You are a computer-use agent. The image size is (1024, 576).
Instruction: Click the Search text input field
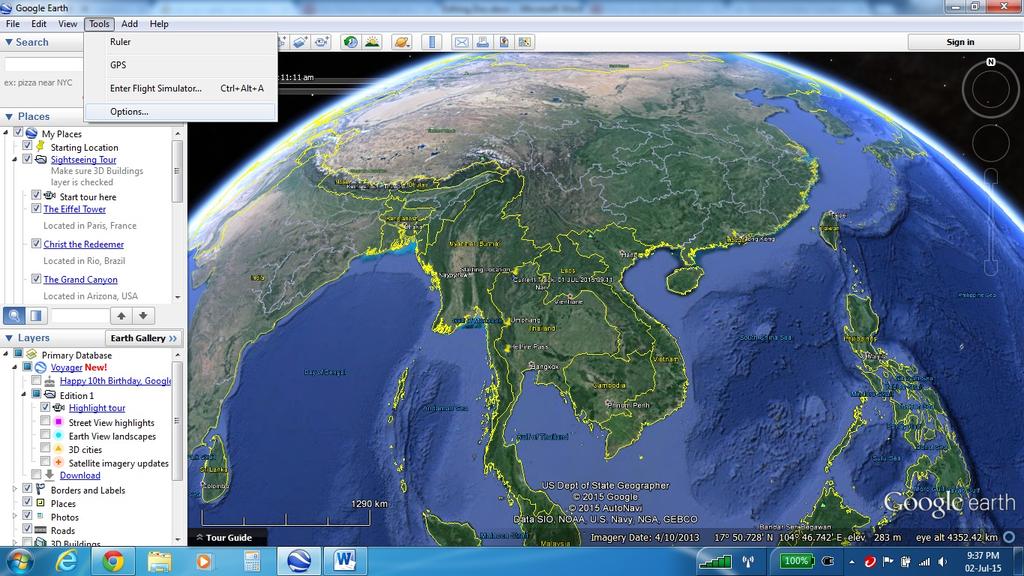[x=44, y=65]
